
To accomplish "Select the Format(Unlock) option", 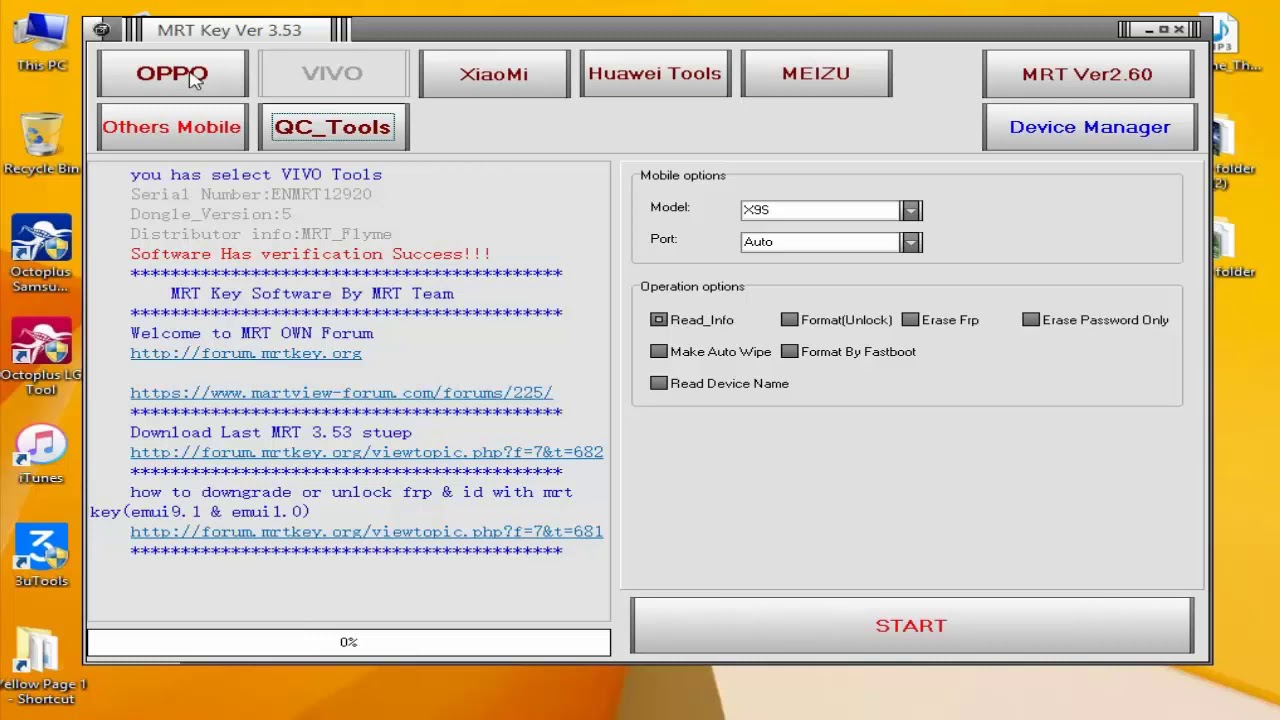I will pyautogui.click(x=837, y=320).
